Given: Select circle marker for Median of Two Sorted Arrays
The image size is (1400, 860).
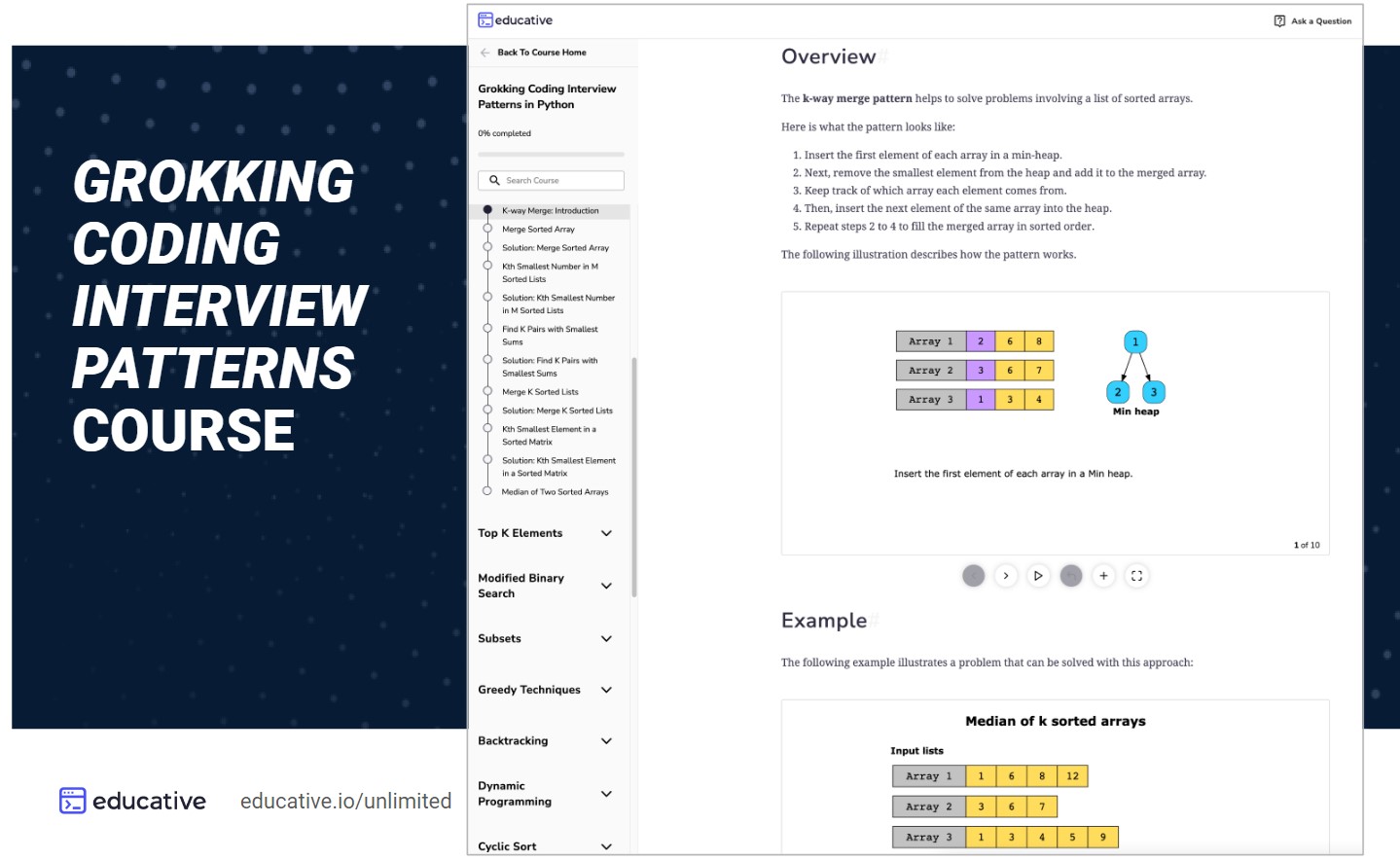Looking at the screenshot, I should pyautogui.click(x=487, y=491).
